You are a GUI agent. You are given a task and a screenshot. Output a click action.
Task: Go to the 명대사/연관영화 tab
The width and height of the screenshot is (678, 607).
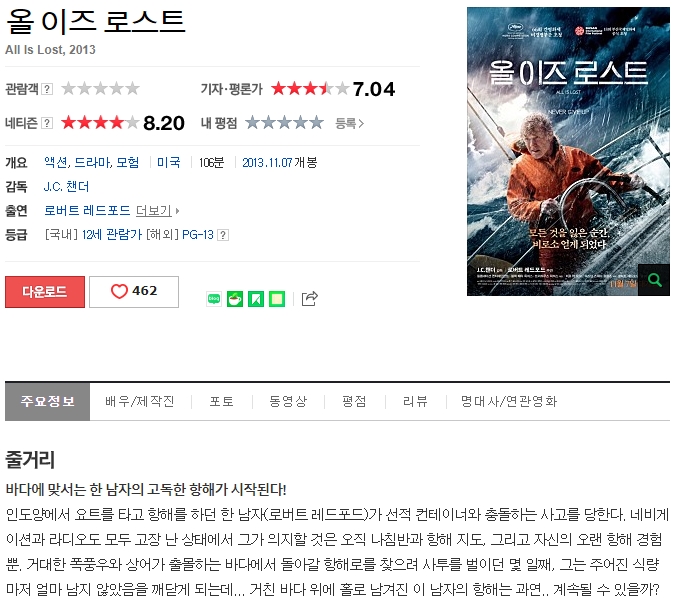pos(509,401)
